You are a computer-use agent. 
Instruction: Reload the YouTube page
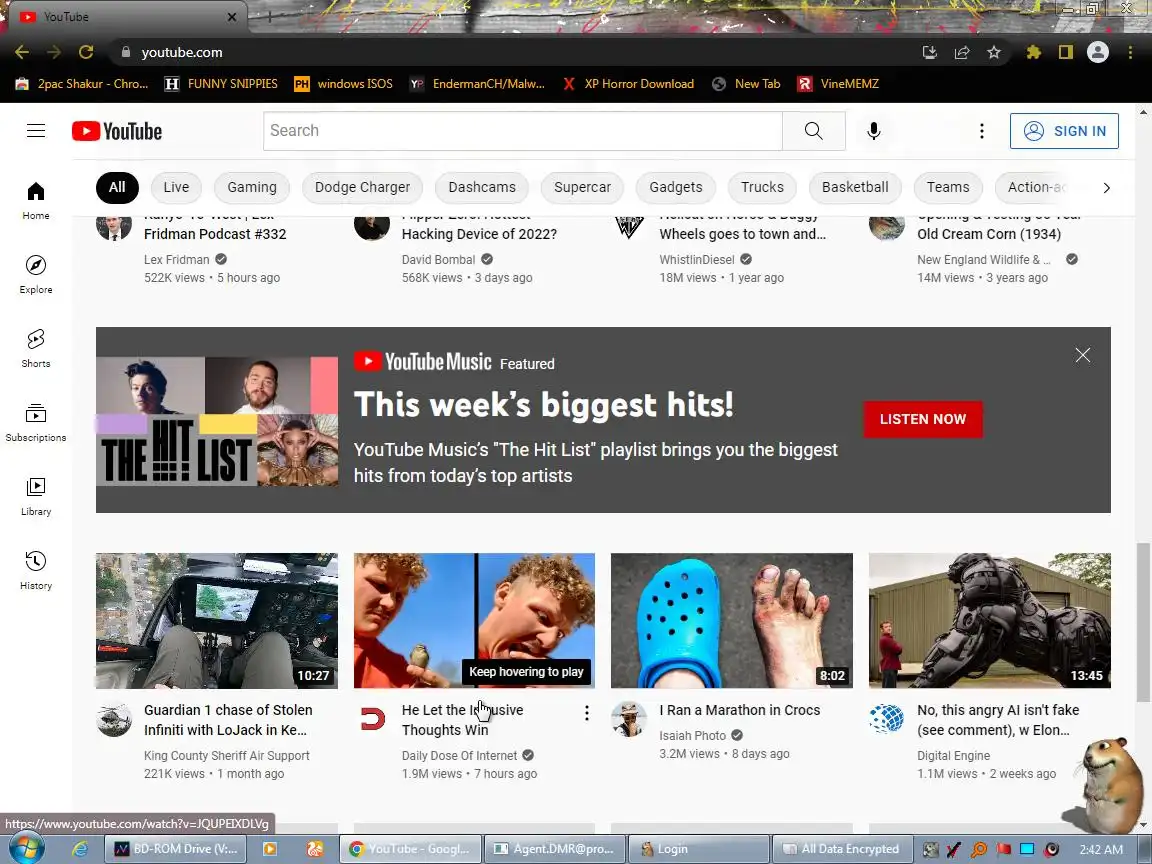[x=86, y=52]
